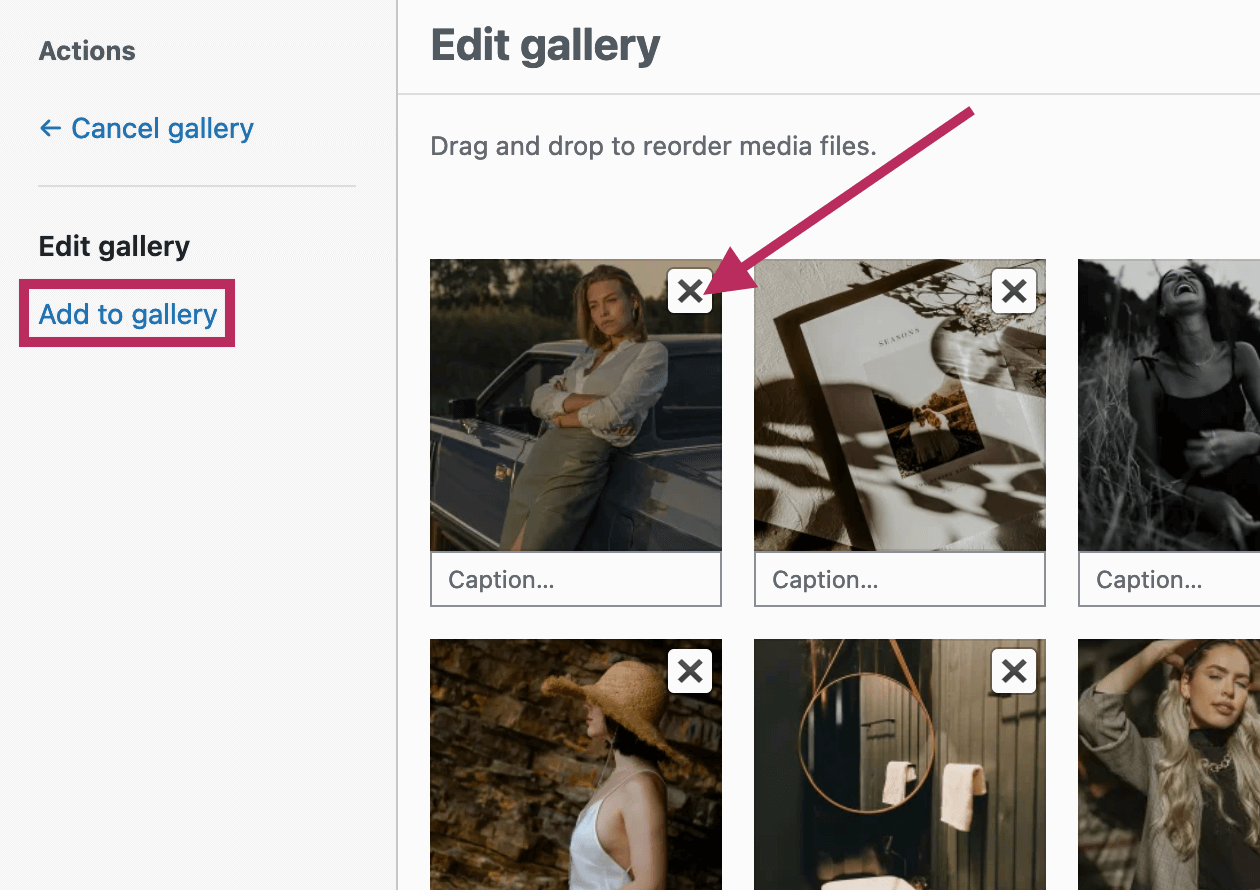The width and height of the screenshot is (1260, 890).
Task: Click the large Edit gallery page title
Action: [x=545, y=47]
